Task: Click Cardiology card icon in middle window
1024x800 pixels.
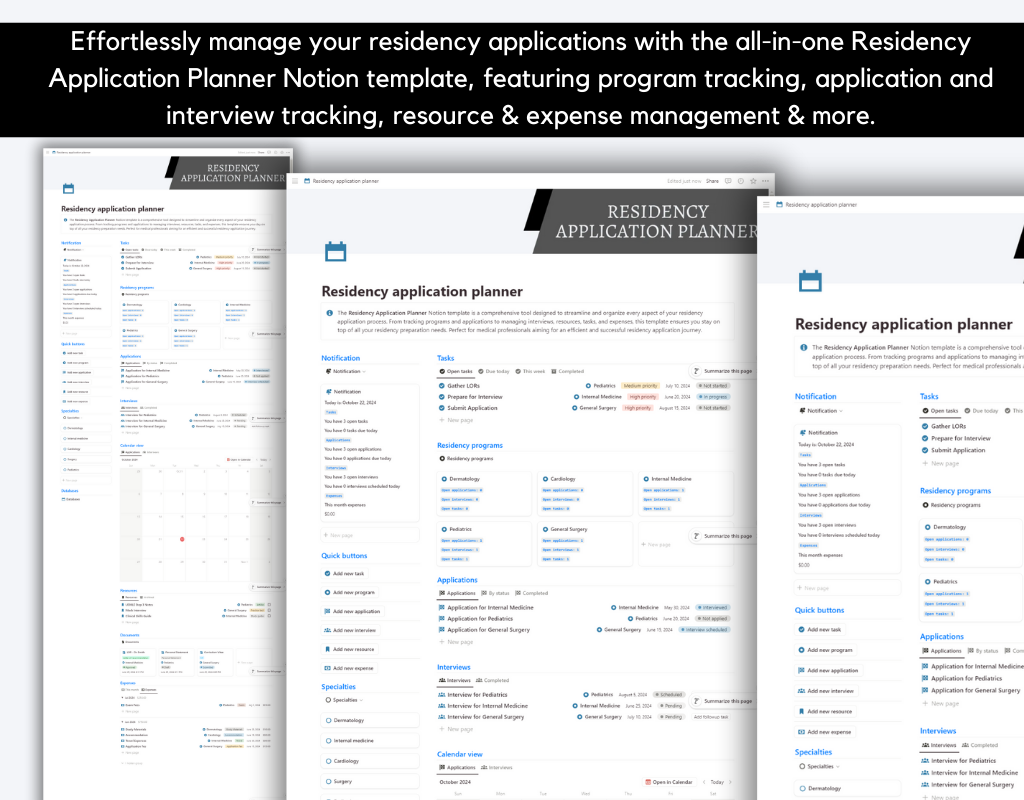Action: (546, 479)
